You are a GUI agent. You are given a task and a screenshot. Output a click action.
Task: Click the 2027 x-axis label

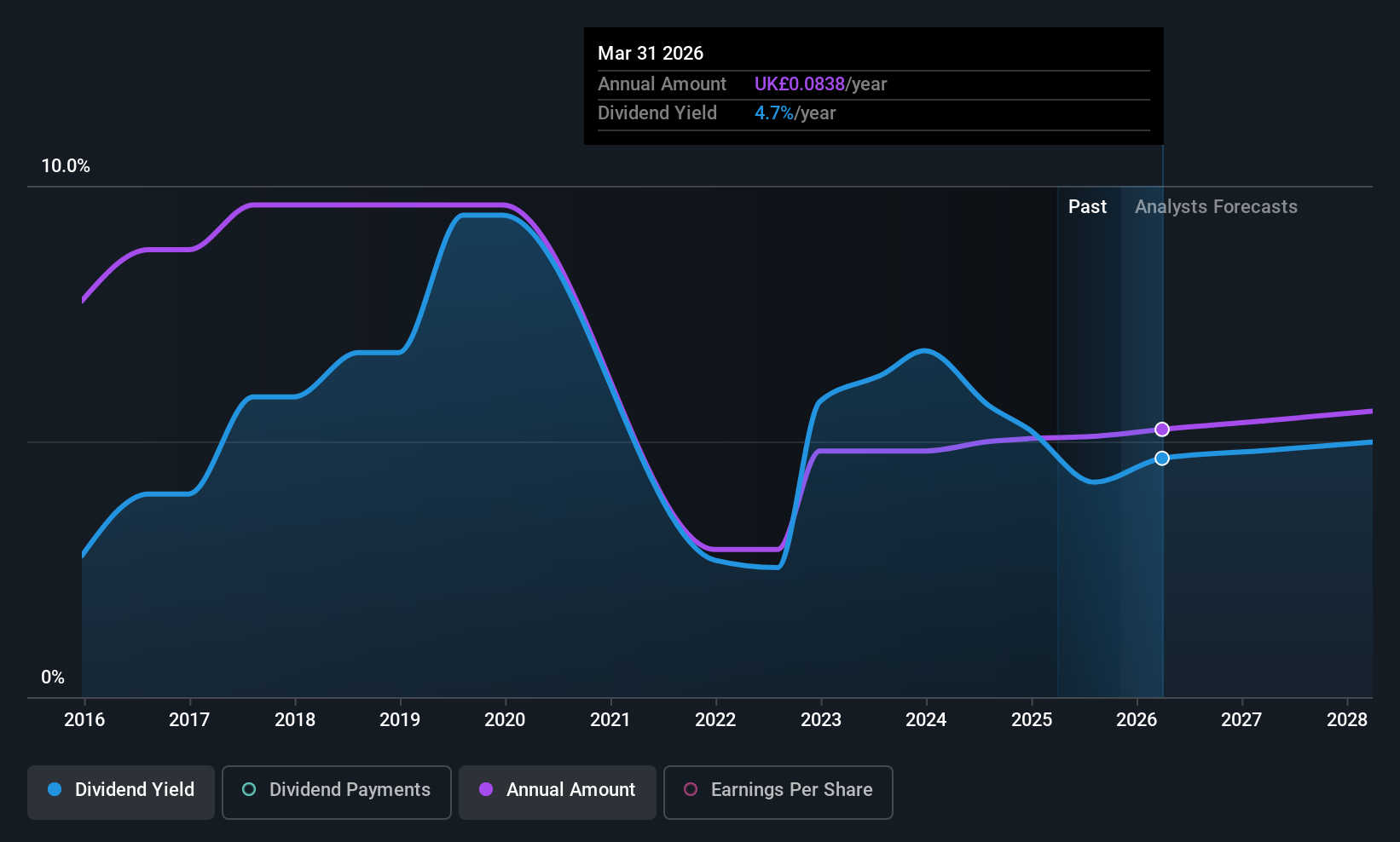(x=1241, y=720)
